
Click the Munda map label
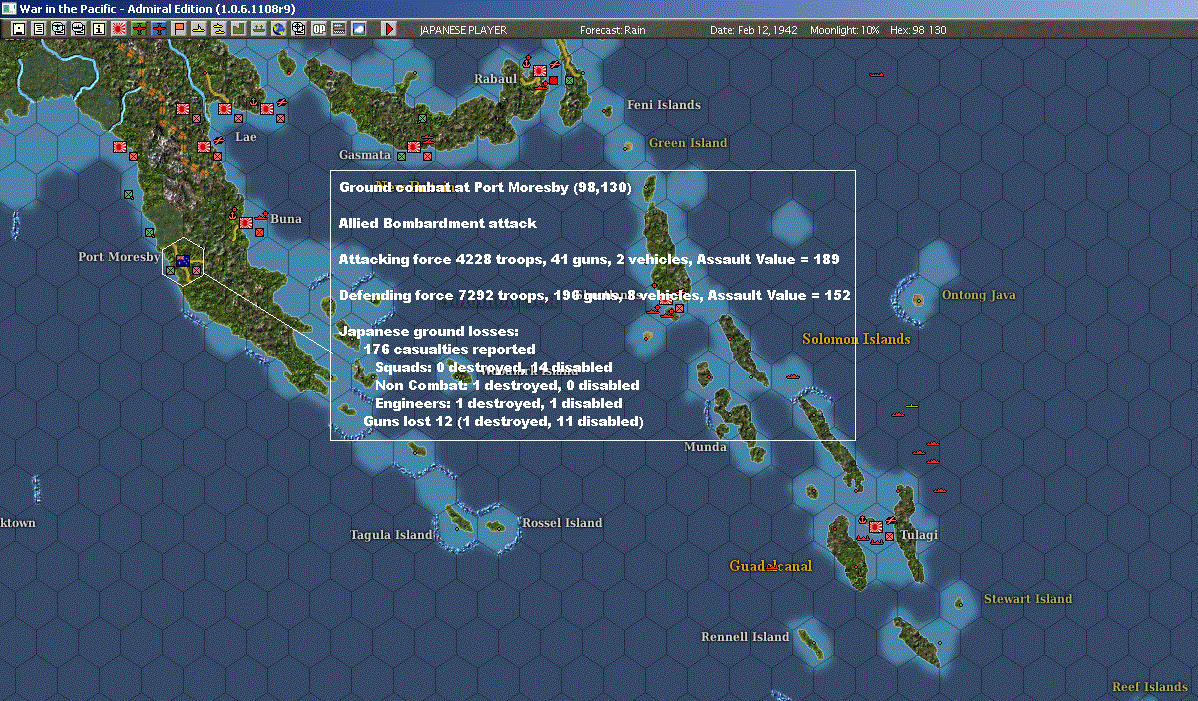point(705,447)
